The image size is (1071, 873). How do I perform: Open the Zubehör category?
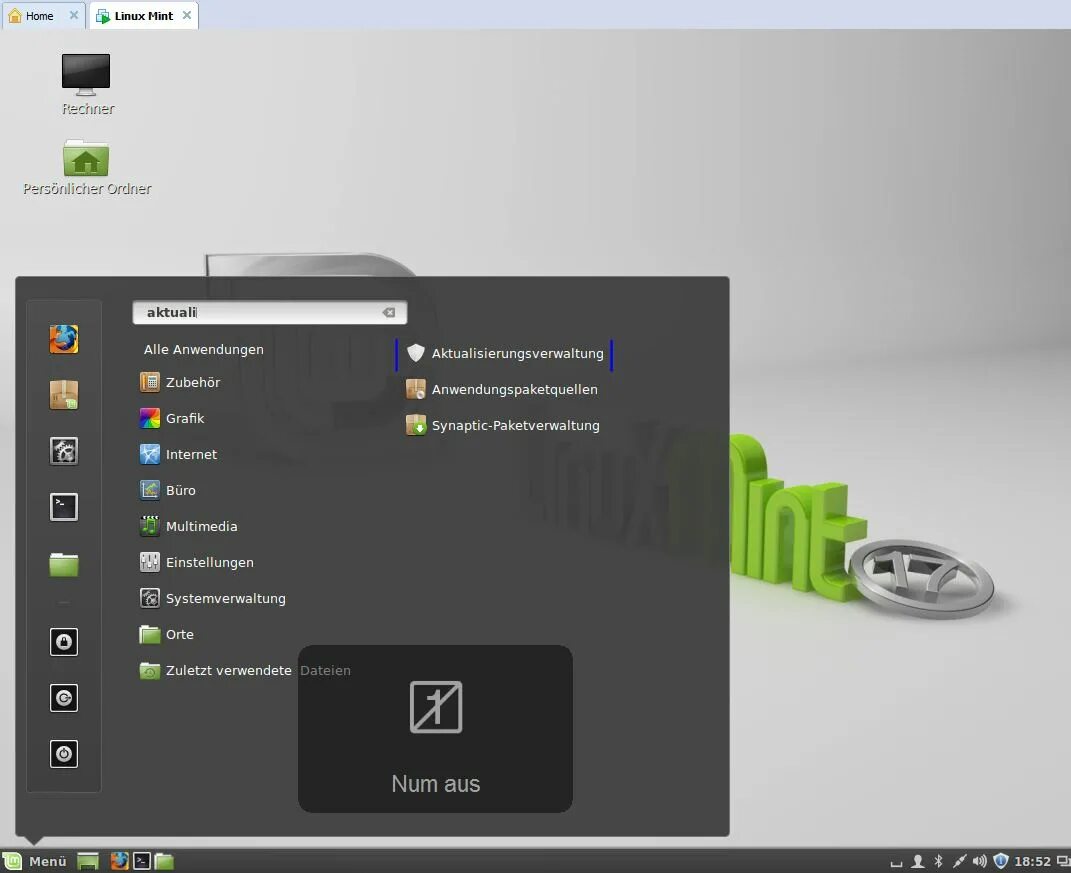click(180, 382)
